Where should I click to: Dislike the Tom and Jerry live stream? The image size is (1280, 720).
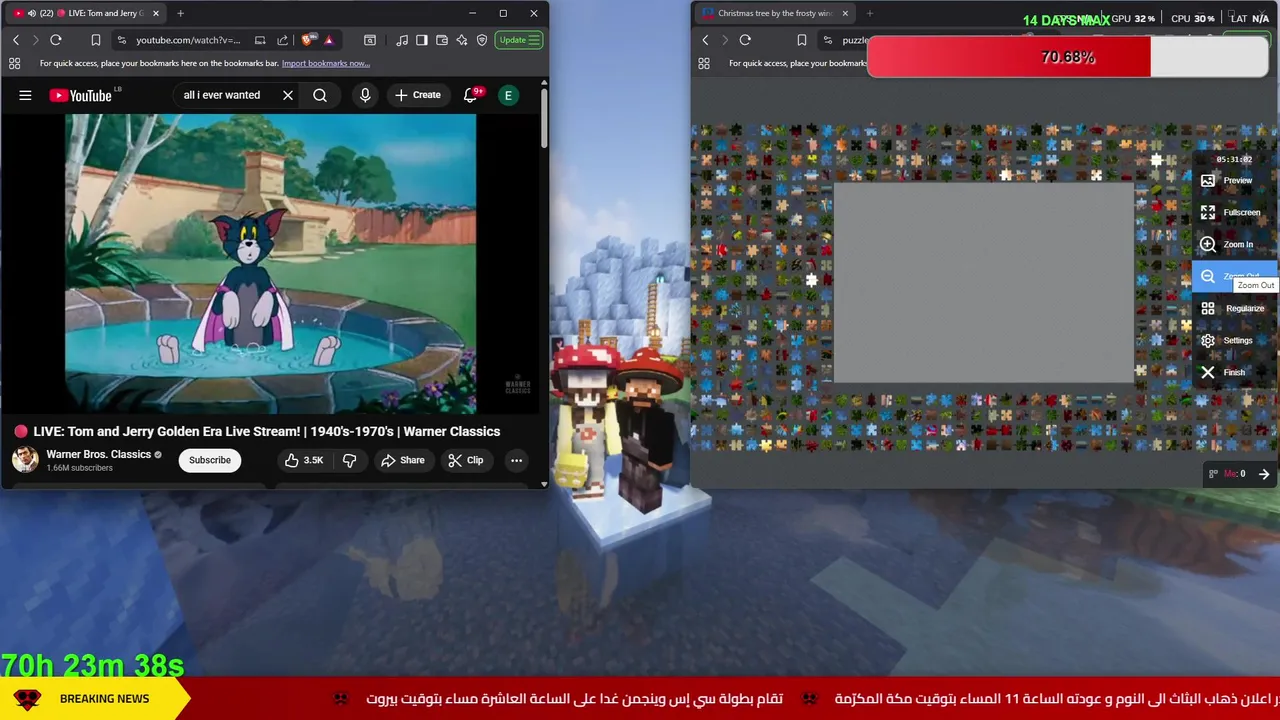click(349, 460)
